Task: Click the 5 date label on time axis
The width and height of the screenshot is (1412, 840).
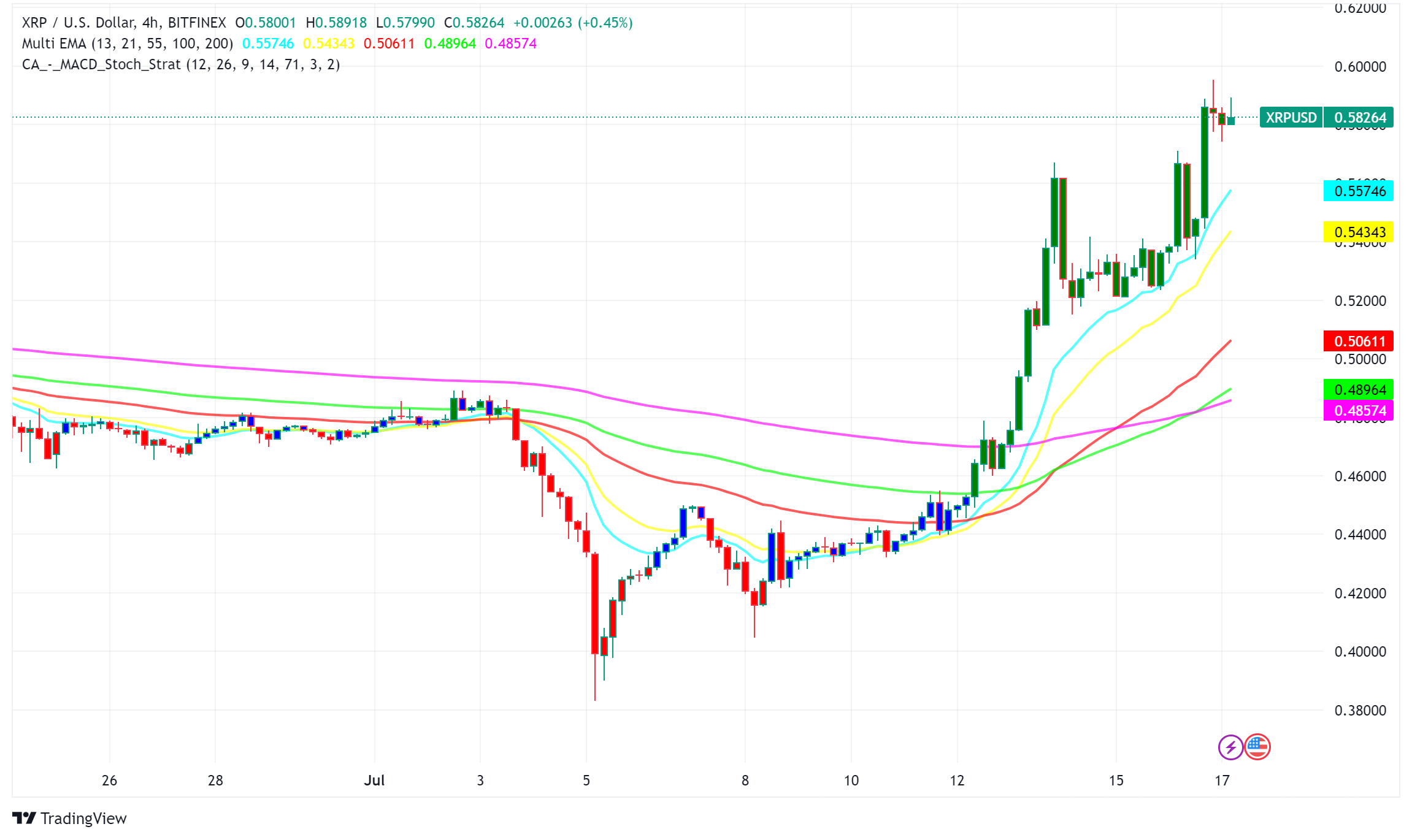Action: click(x=586, y=780)
